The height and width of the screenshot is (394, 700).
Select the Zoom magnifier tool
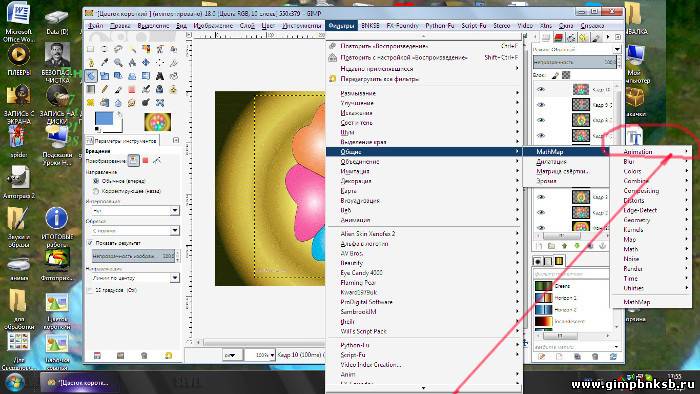118,62
